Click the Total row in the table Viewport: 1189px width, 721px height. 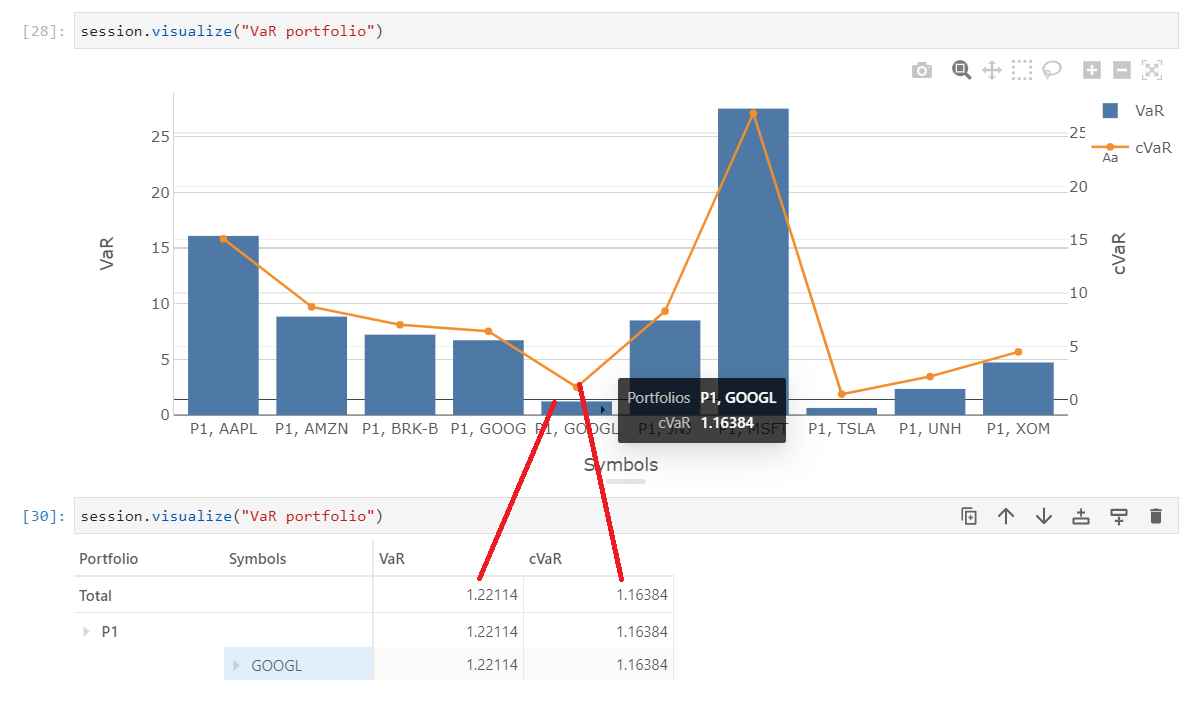(95, 594)
